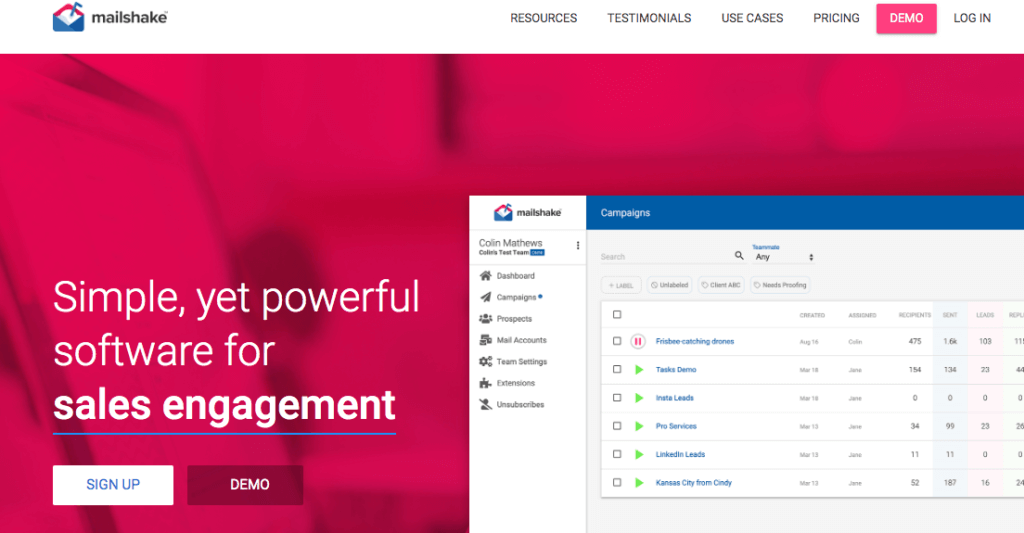Click the Prospects people icon
This screenshot has width=1024, height=533.
pos(485,319)
